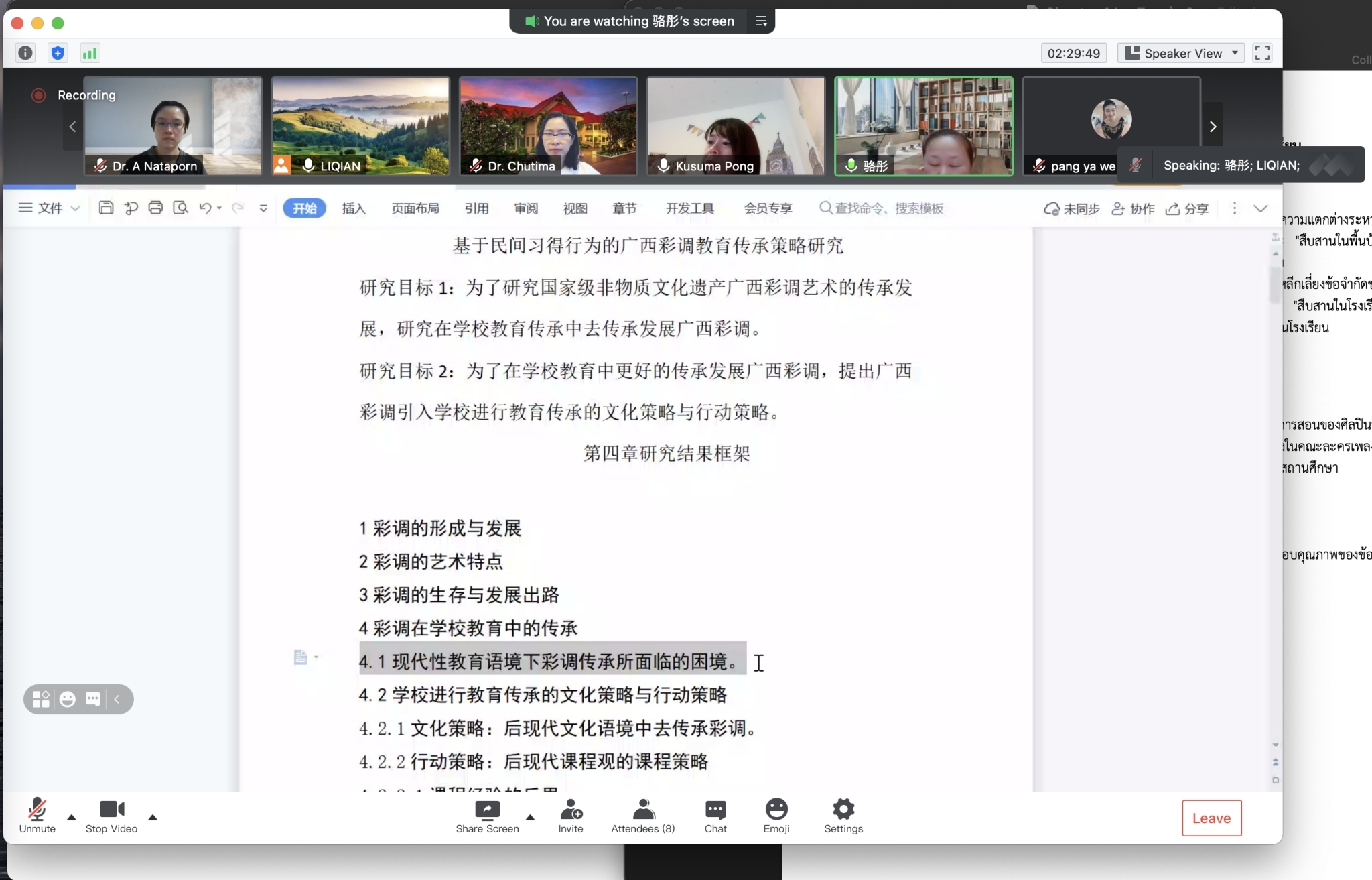Viewport: 1372px width, 880px height.
Task: Click the 协作 collaboration icon
Action: coord(1133,209)
